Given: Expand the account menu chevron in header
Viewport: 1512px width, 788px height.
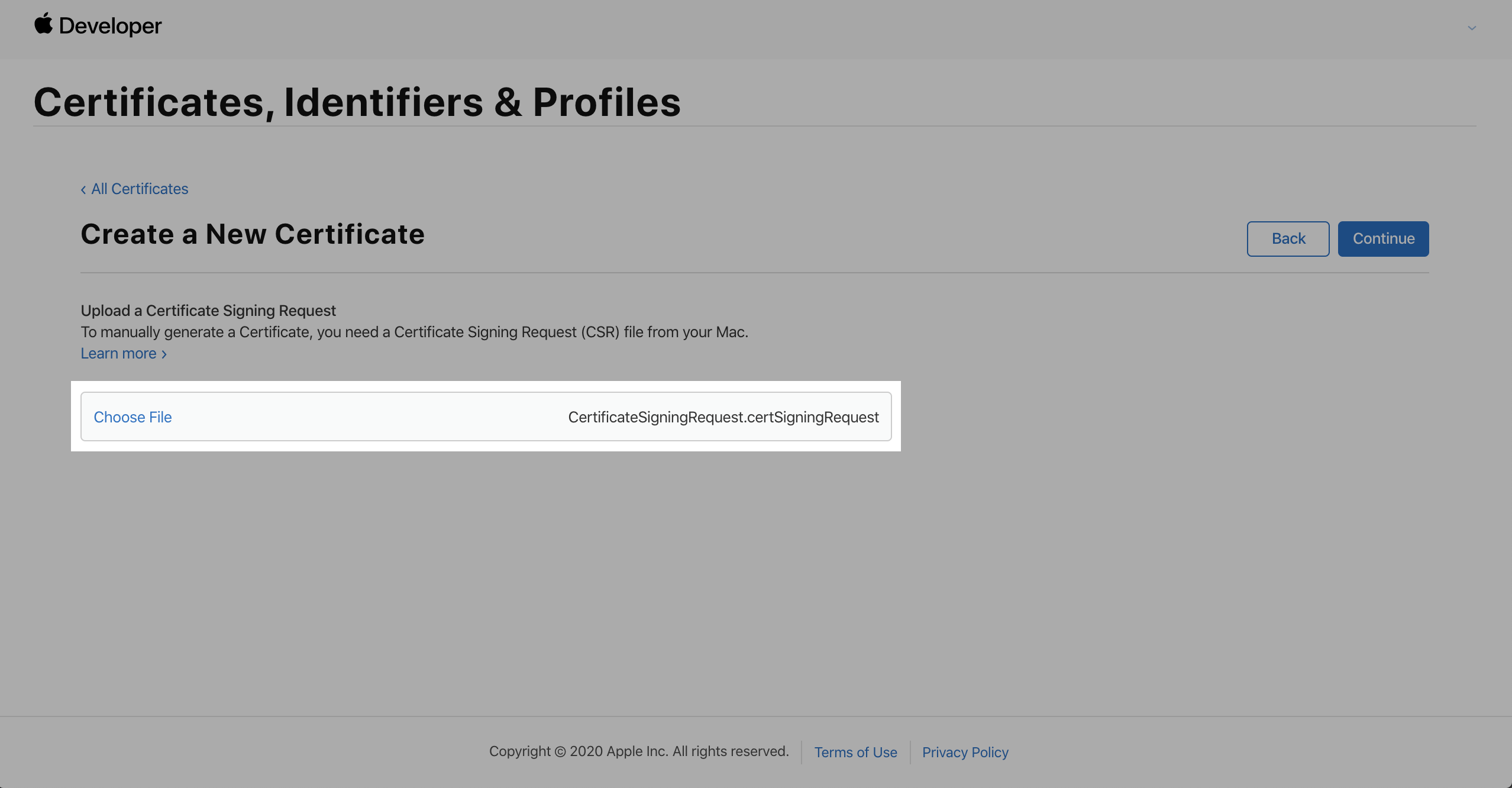Looking at the screenshot, I should pyautogui.click(x=1471, y=28).
